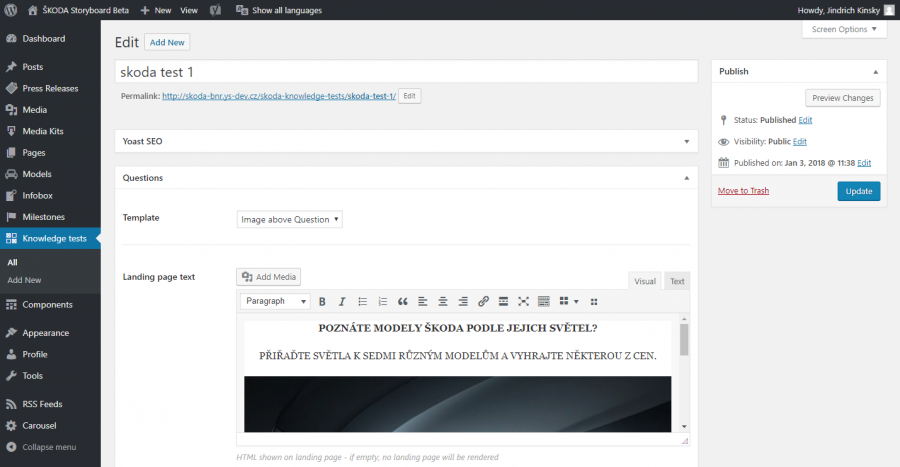
Task: Click the last small grid toolbar icon
Action: pyautogui.click(x=594, y=301)
